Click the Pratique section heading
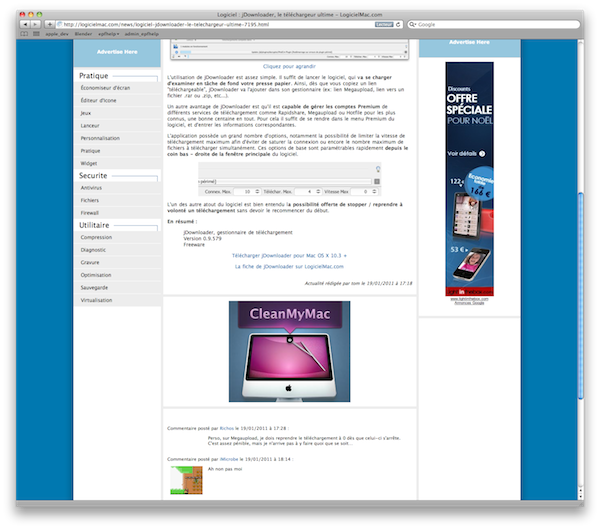Viewport: 600px width, 529px height. pos(94,76)
